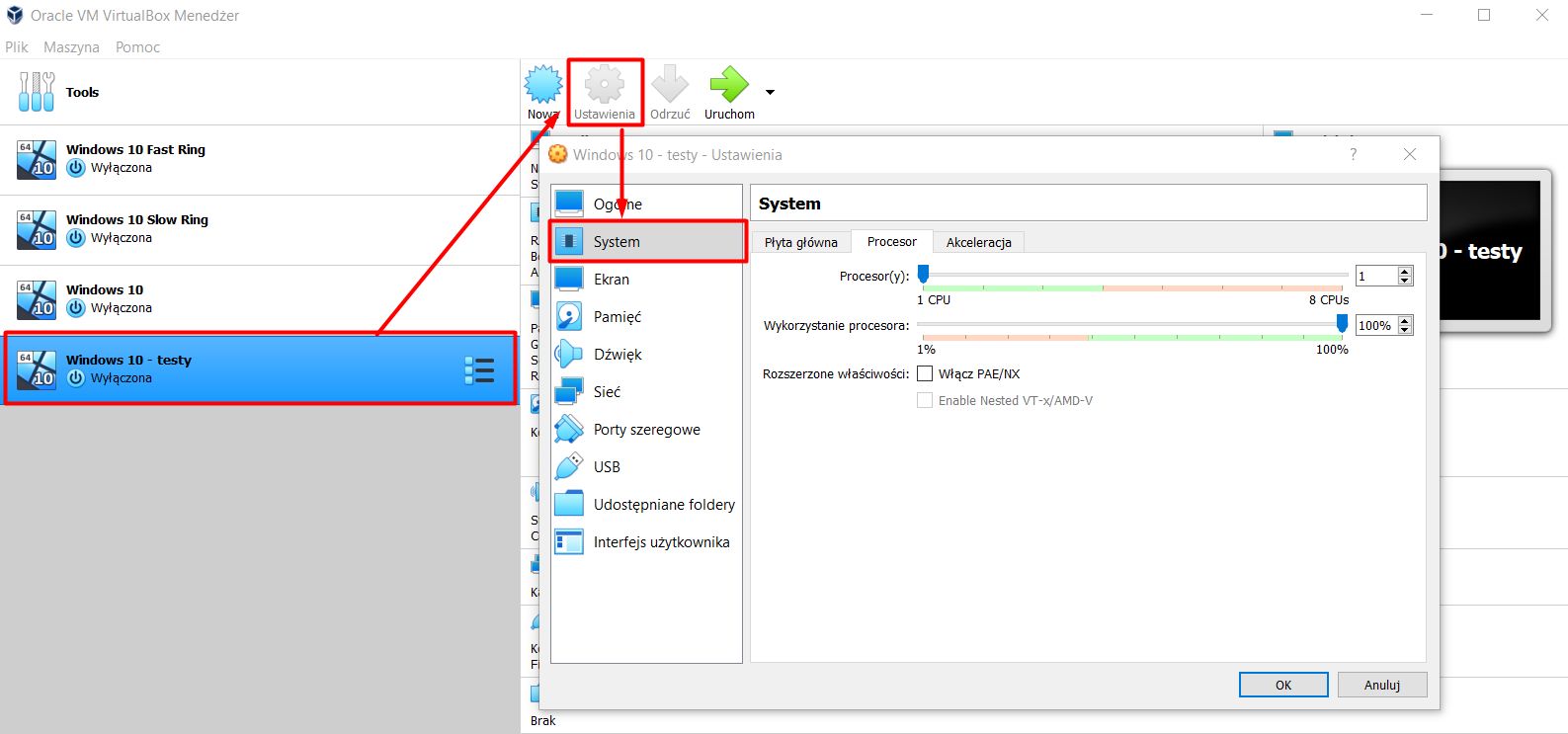Select the Porty szeregowe category
The image size is (1568, 734).
(646, 429)
